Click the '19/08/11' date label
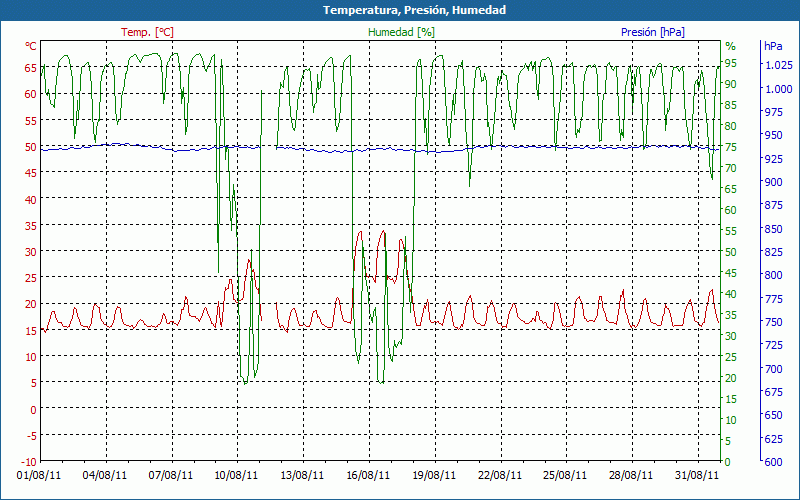800x500 pixels. tap(434, 476)
